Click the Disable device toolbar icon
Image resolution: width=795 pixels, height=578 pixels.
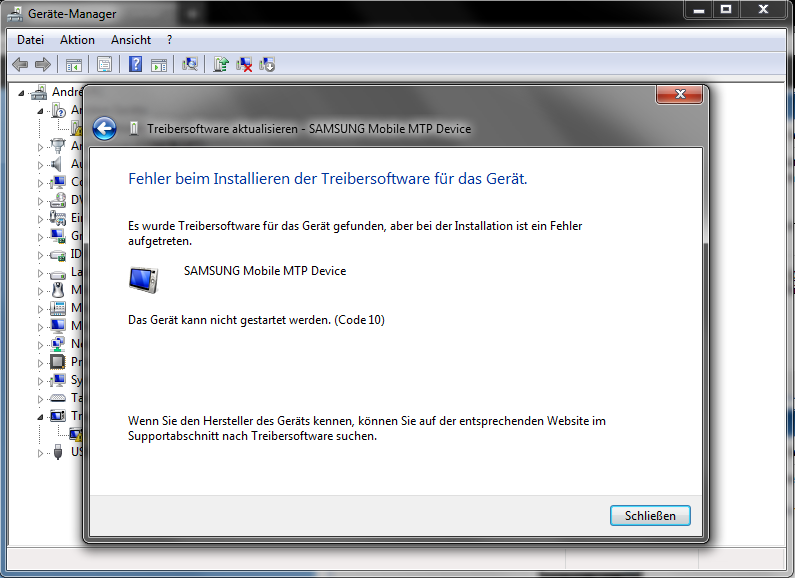pos(267,64)
